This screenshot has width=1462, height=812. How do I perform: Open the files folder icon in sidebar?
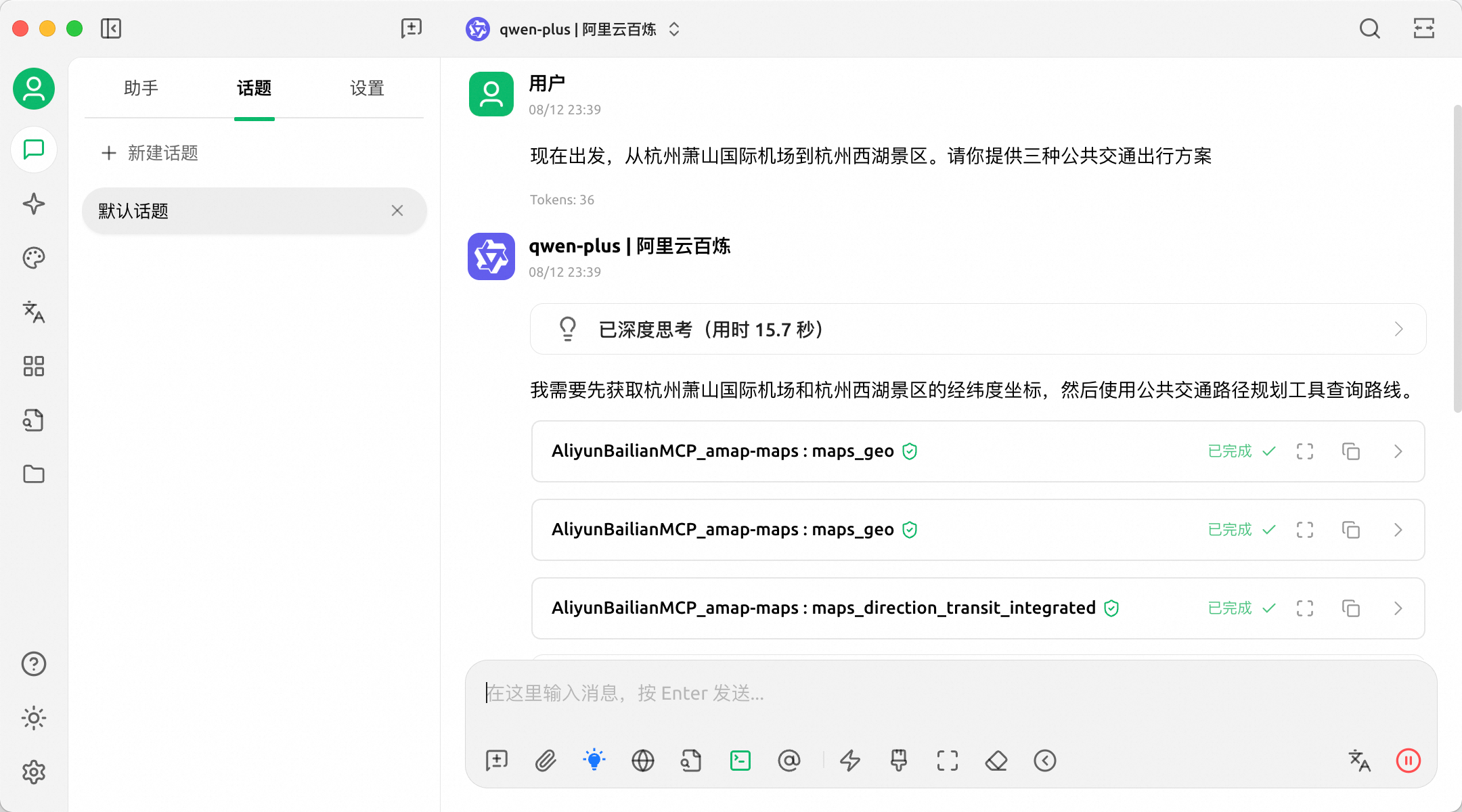[34, 474]
